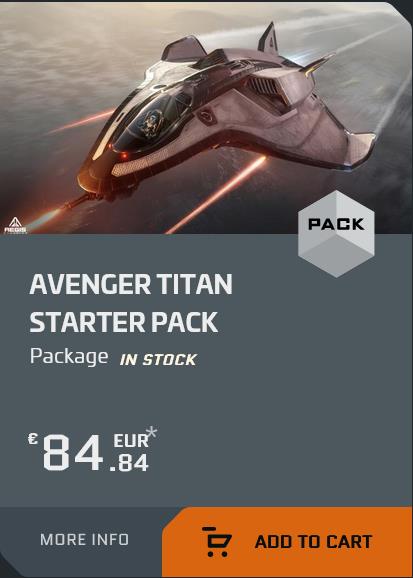Click the EUR currency label

[131, 441]
